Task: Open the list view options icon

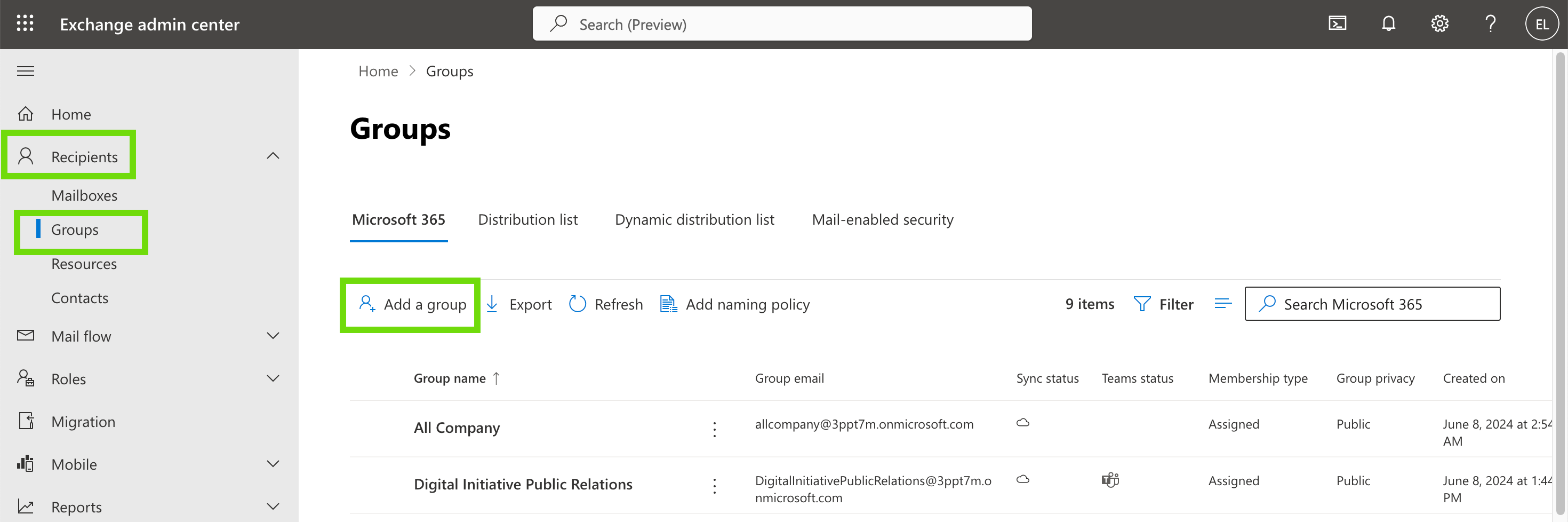Action: [1223, 304]
